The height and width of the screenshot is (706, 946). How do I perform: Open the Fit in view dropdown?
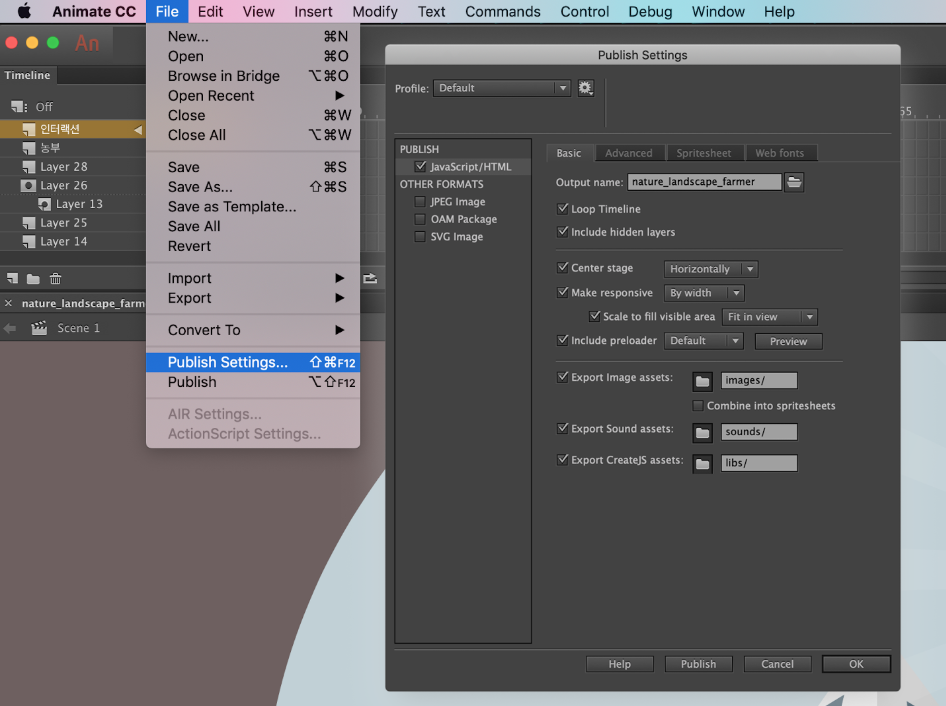click(770, 317)
